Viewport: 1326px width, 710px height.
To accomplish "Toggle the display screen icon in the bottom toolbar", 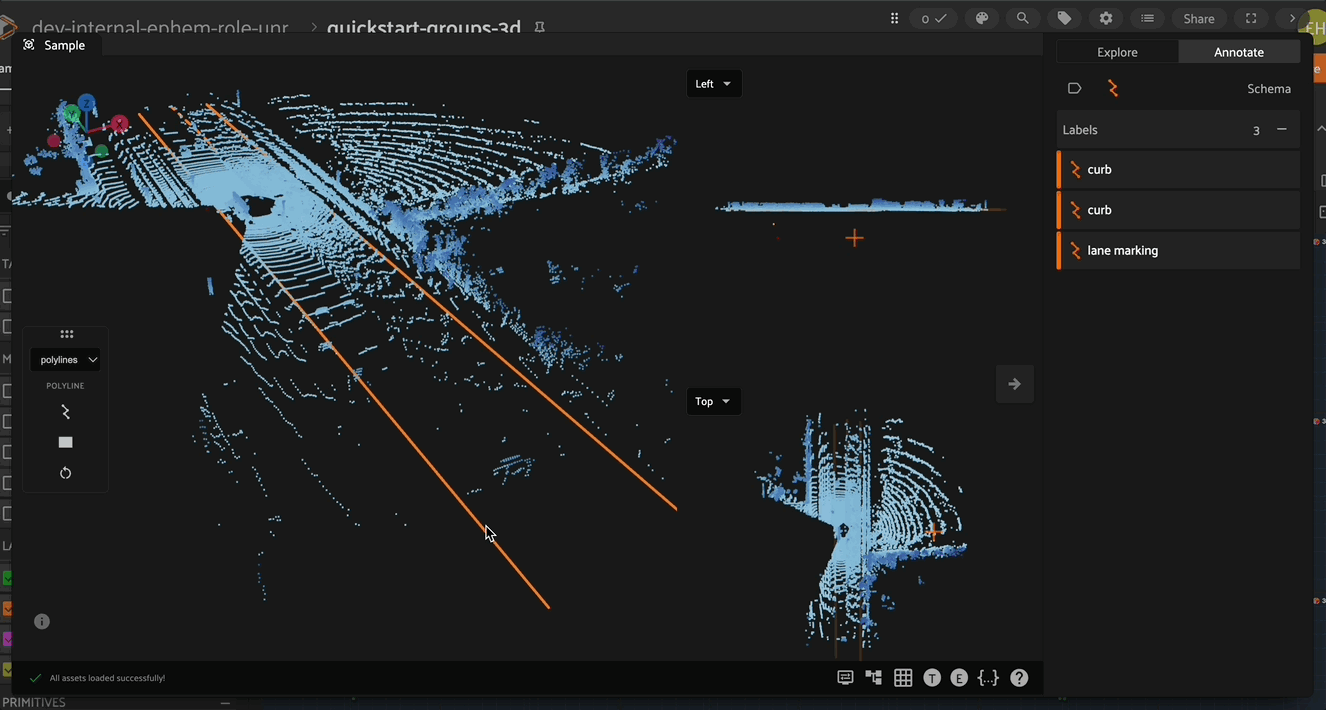I will 845,677.
